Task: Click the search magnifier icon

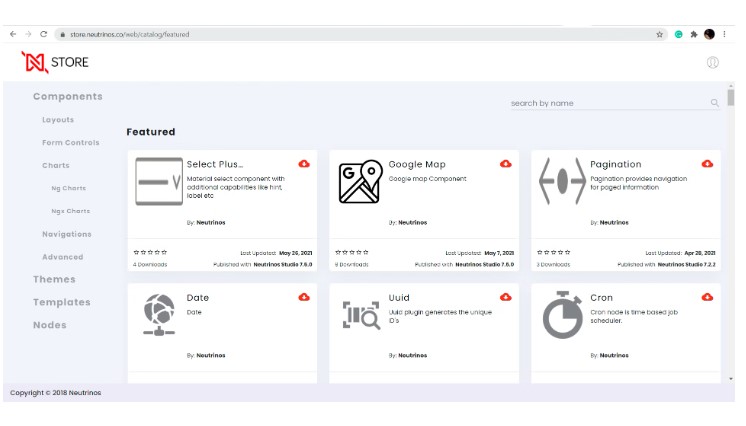Action: pos(715,103)
